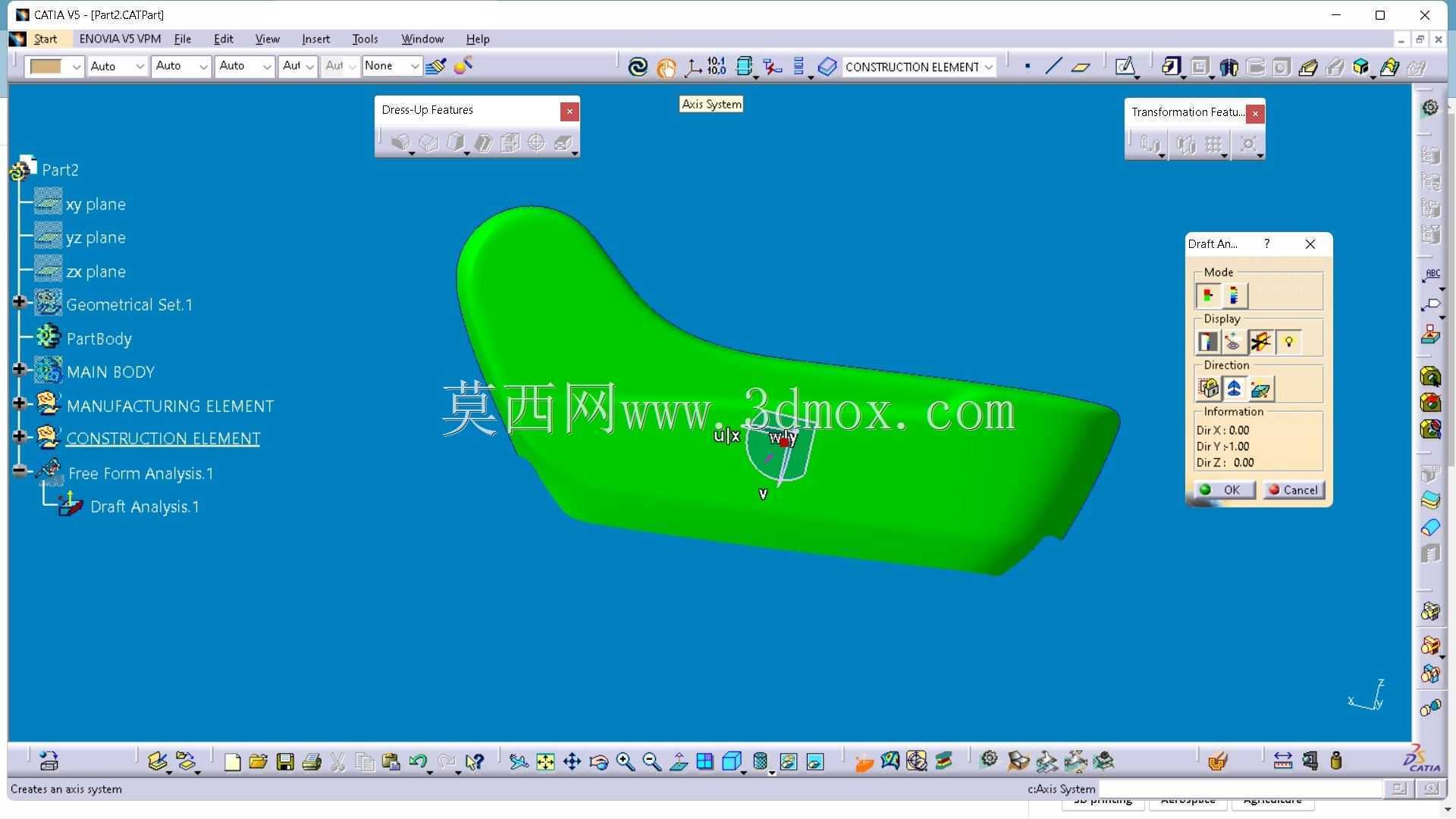Click the Axis System tool in the top toolbar
The width and height of the screenshot is (1456, 819).
point(692,67)
